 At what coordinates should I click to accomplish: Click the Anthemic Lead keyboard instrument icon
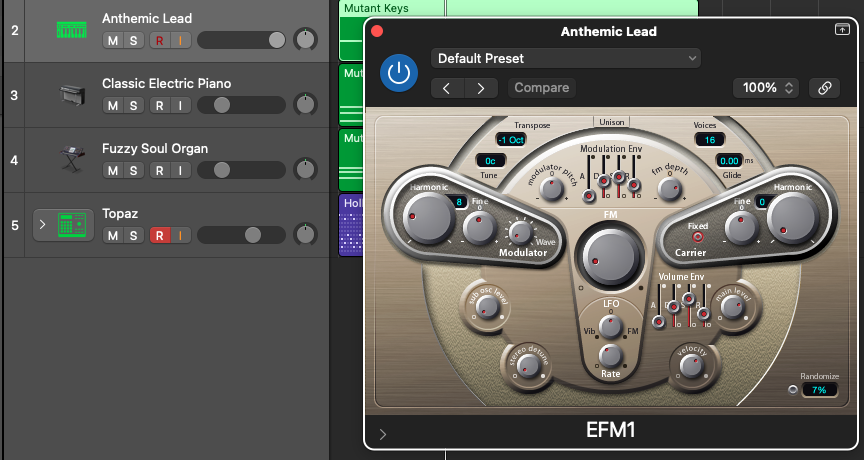pos(72,30)
